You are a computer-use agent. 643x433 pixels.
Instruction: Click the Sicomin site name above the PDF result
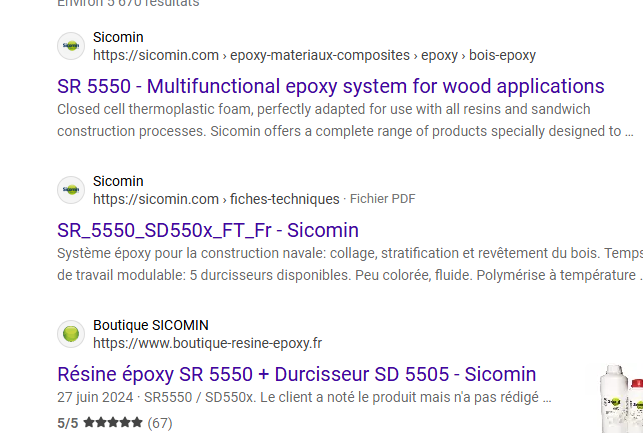[x=118, y=181]
